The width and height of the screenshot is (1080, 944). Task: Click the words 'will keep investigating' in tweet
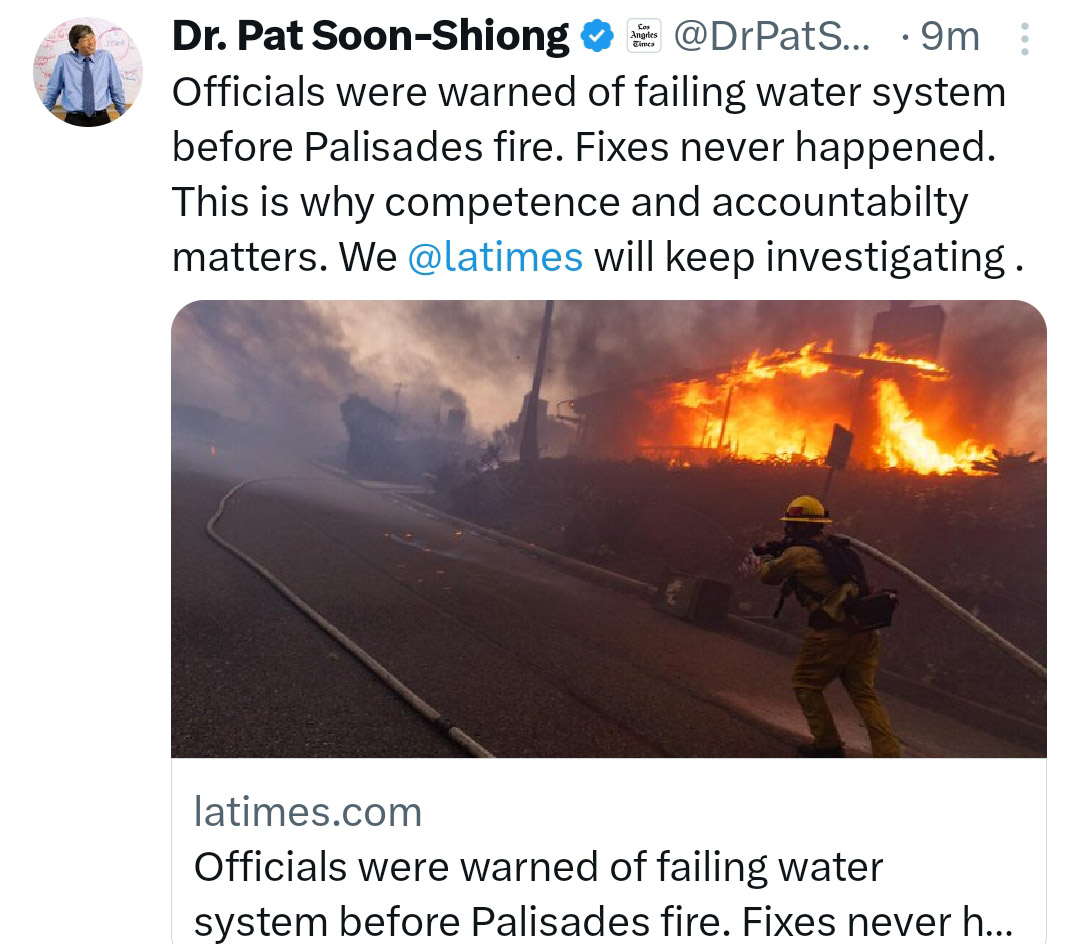(x=800, y=258)
